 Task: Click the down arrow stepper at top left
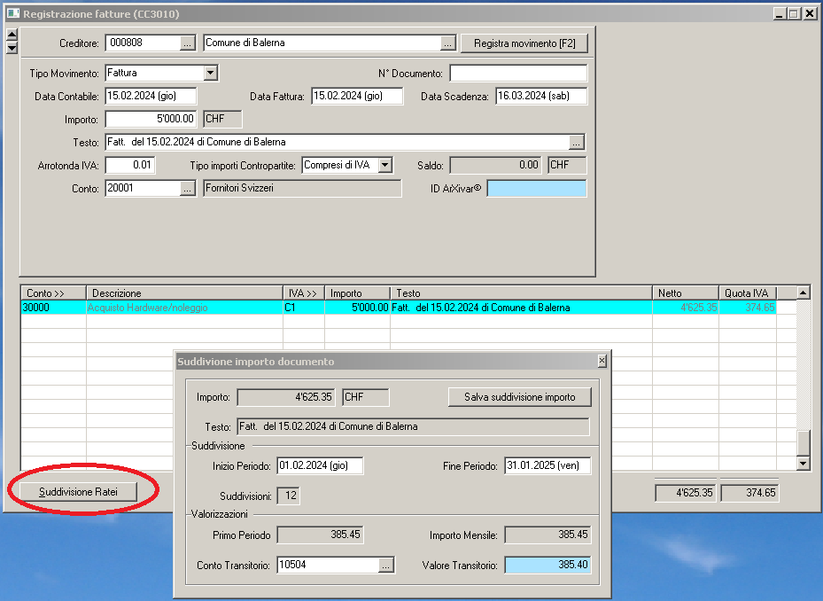point(12,48)
